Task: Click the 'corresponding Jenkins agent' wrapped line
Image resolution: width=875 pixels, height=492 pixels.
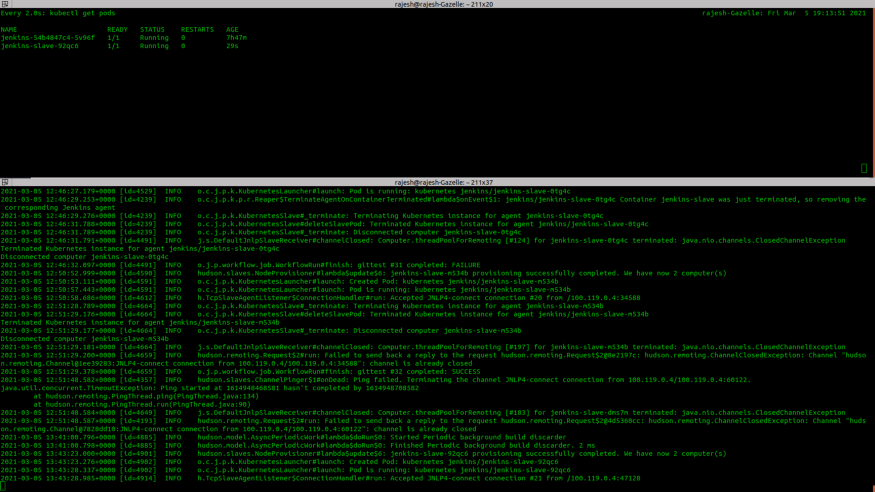Action: 60,208
